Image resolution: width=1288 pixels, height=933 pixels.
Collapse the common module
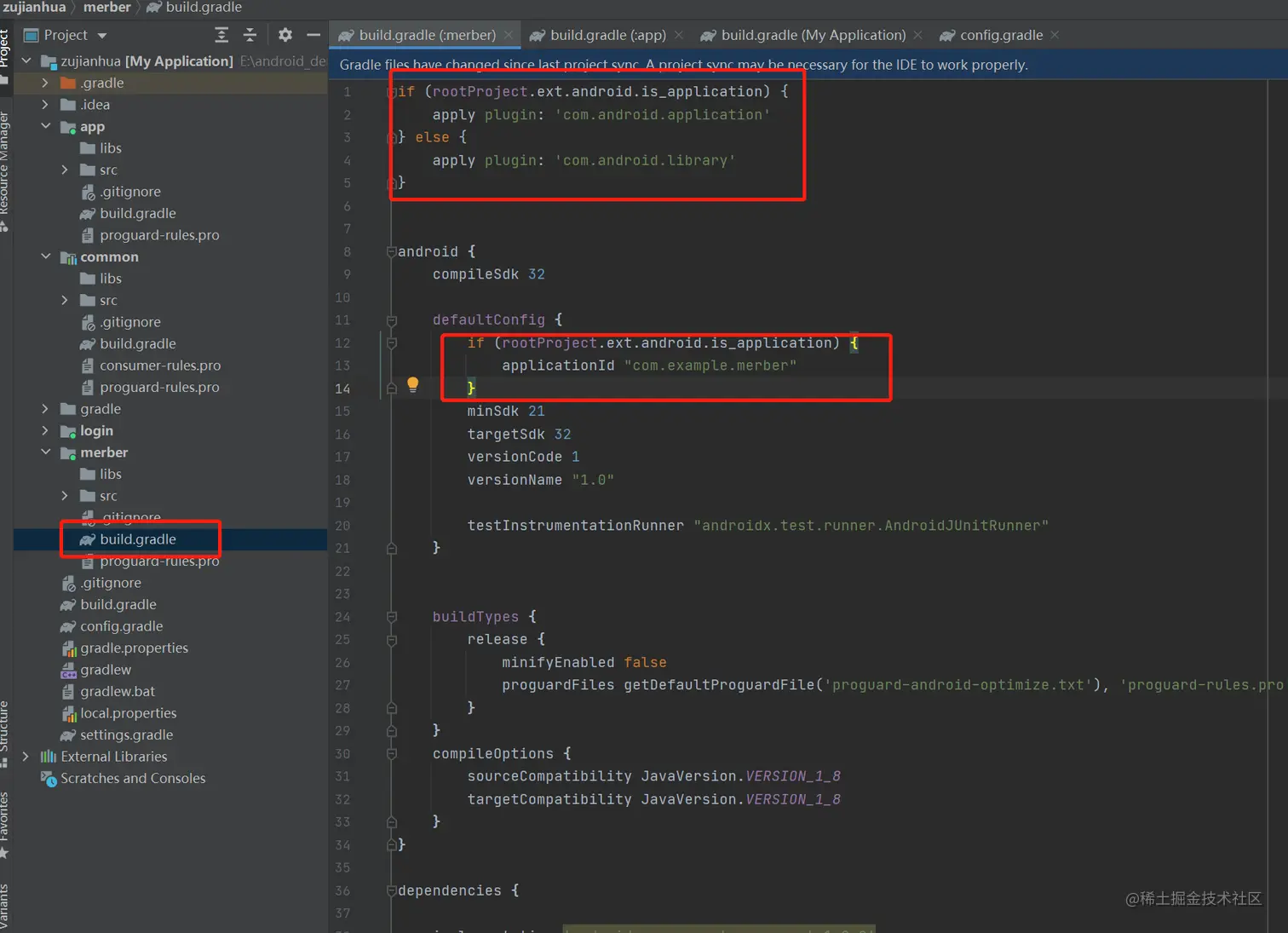(45, 256)
